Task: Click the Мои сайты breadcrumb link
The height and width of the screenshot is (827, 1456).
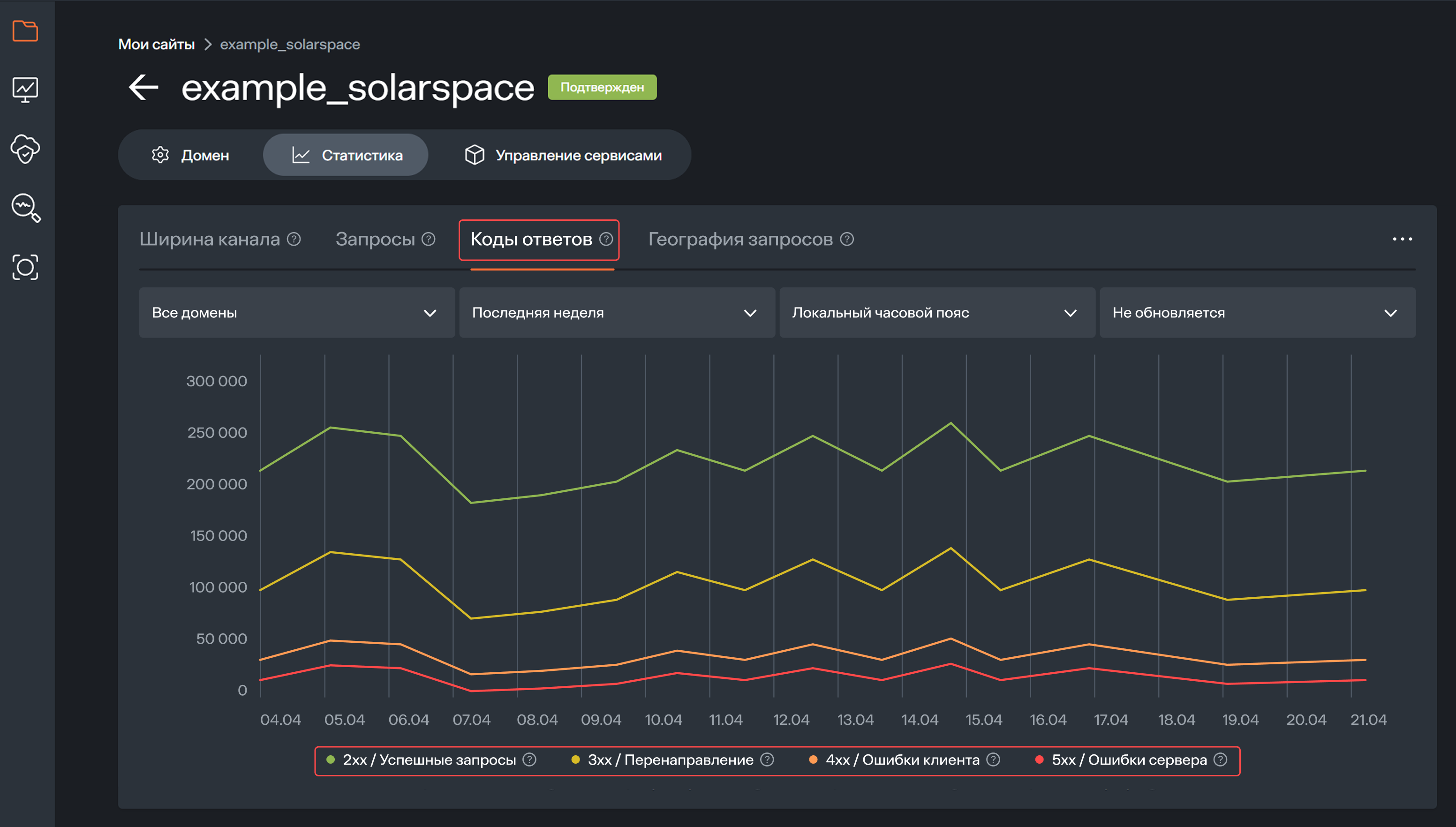Action: click(156, 44)
